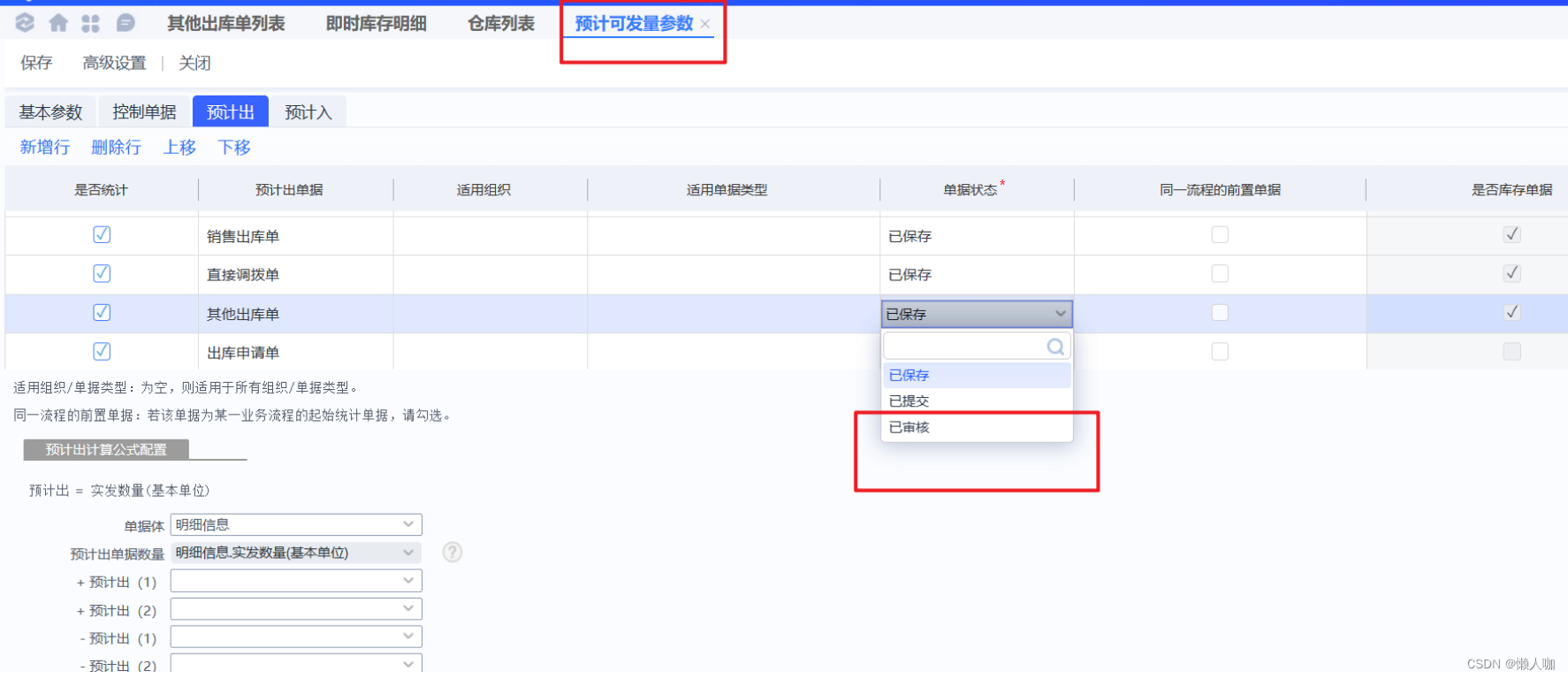
Task: Open the - 预计出 (2) dropdown
Action: coord(296,663)
